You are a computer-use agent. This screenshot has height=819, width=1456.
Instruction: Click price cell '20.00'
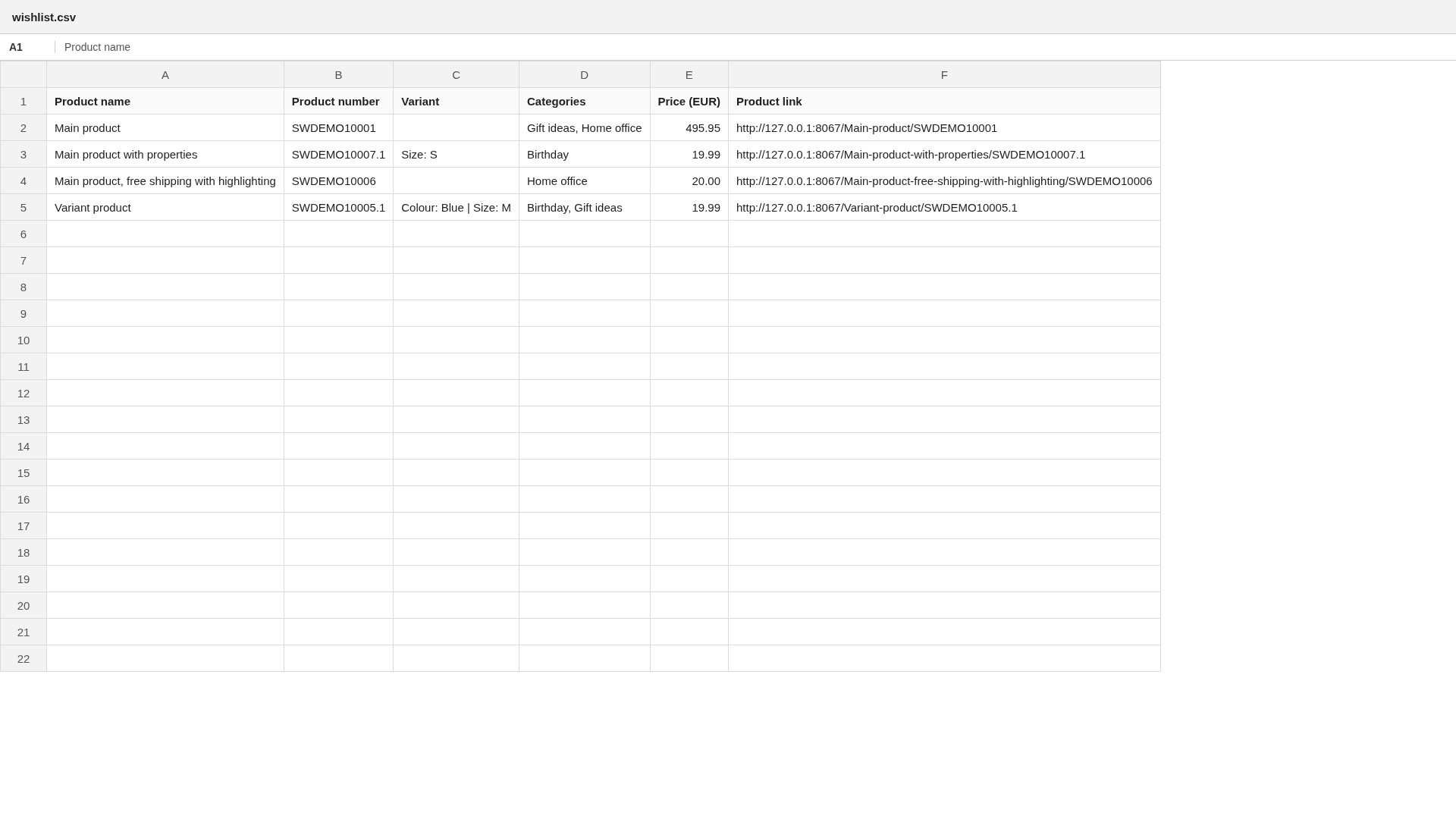click(x=689, y=180)
